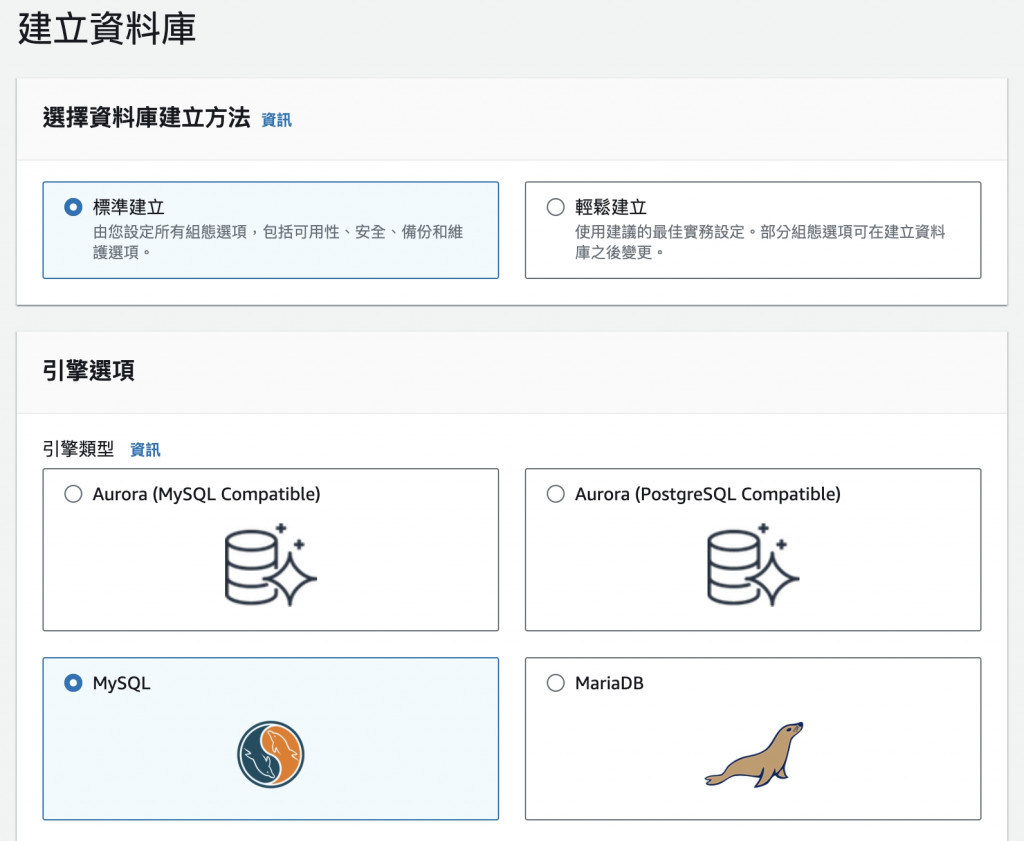Open 資訊 link beside 引擎類型
Viewport: 1024px width, 841px height.
pyautogui.click(x=145, y=450)
